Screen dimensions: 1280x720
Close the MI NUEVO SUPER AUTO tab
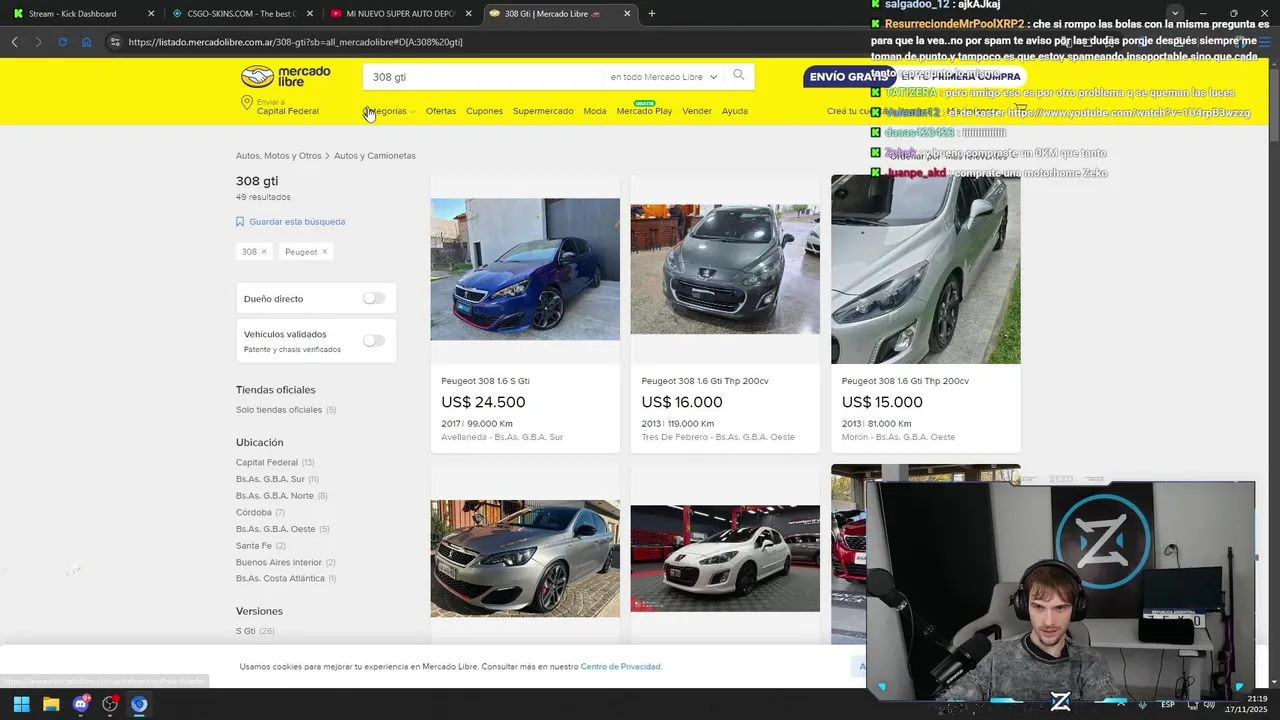click(x=468, y=14)
